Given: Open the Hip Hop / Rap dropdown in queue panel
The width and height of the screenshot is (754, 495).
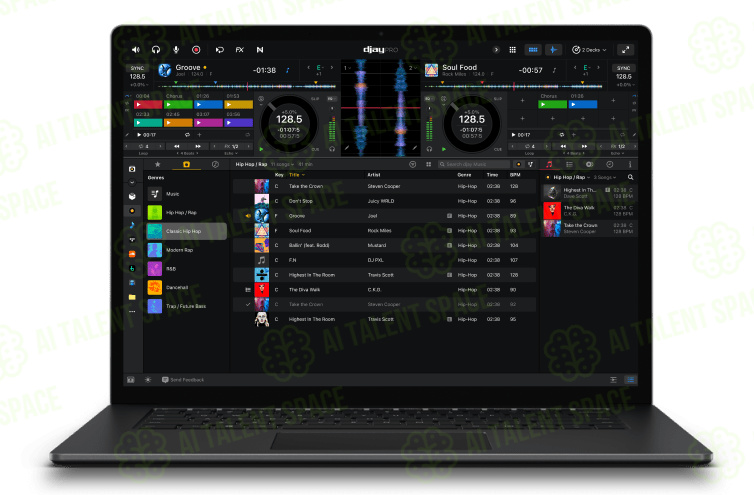Looking at the screenshot, I should tap(571, 178).
